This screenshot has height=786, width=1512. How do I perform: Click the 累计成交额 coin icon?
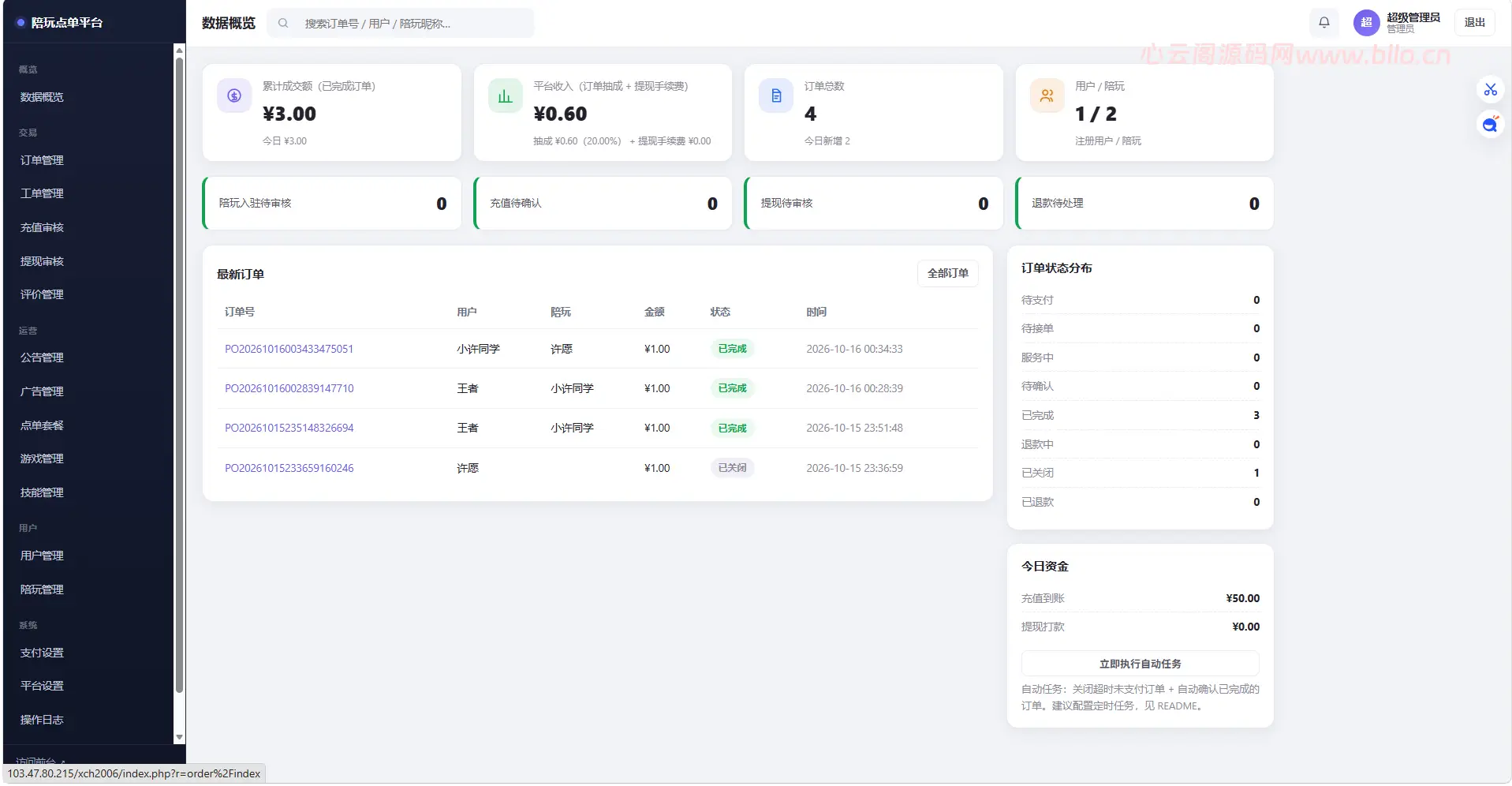(x=234, y=96)
